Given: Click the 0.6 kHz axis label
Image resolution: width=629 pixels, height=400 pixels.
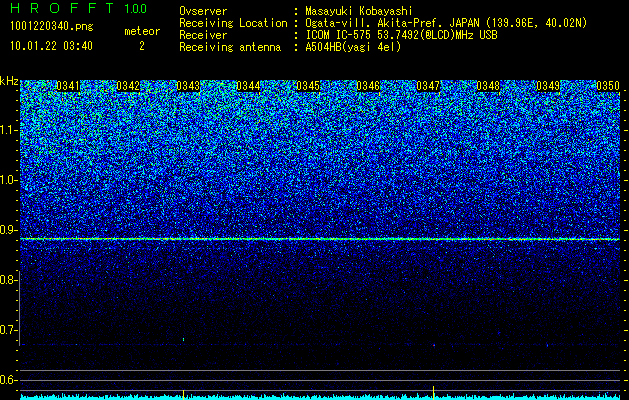Looking at the screenshot, I should [8, 380].
